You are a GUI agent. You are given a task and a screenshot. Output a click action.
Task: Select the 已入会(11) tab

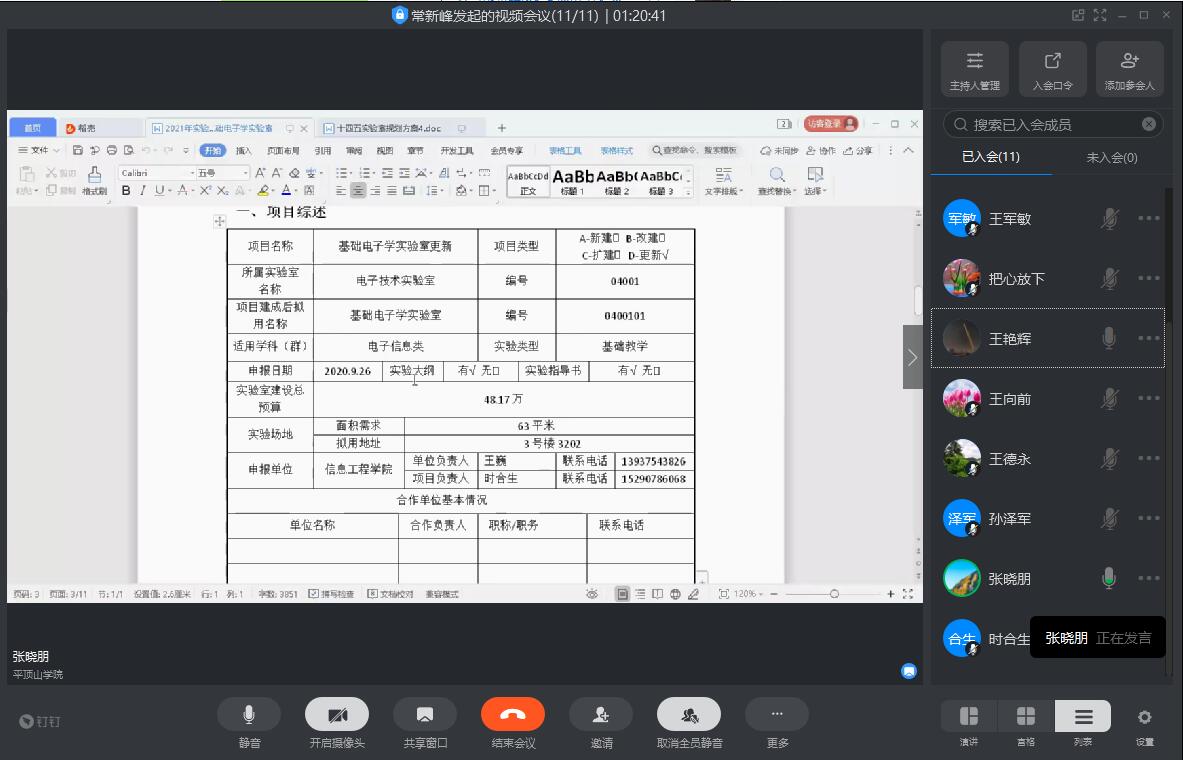tap(991, 157)
